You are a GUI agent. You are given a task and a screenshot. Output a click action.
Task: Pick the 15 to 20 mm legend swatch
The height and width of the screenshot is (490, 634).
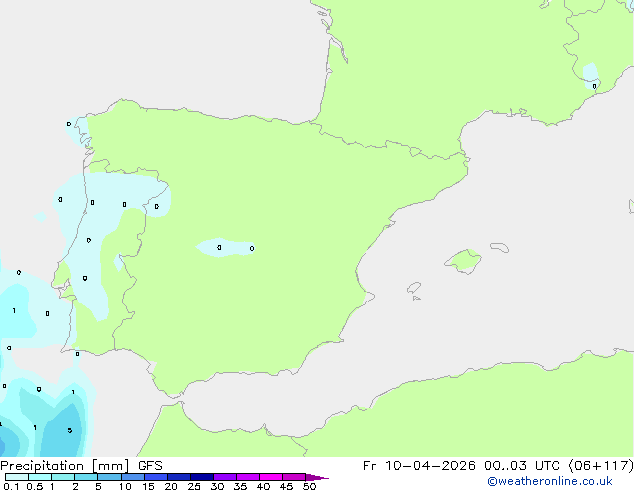click(x=156, y=477)
